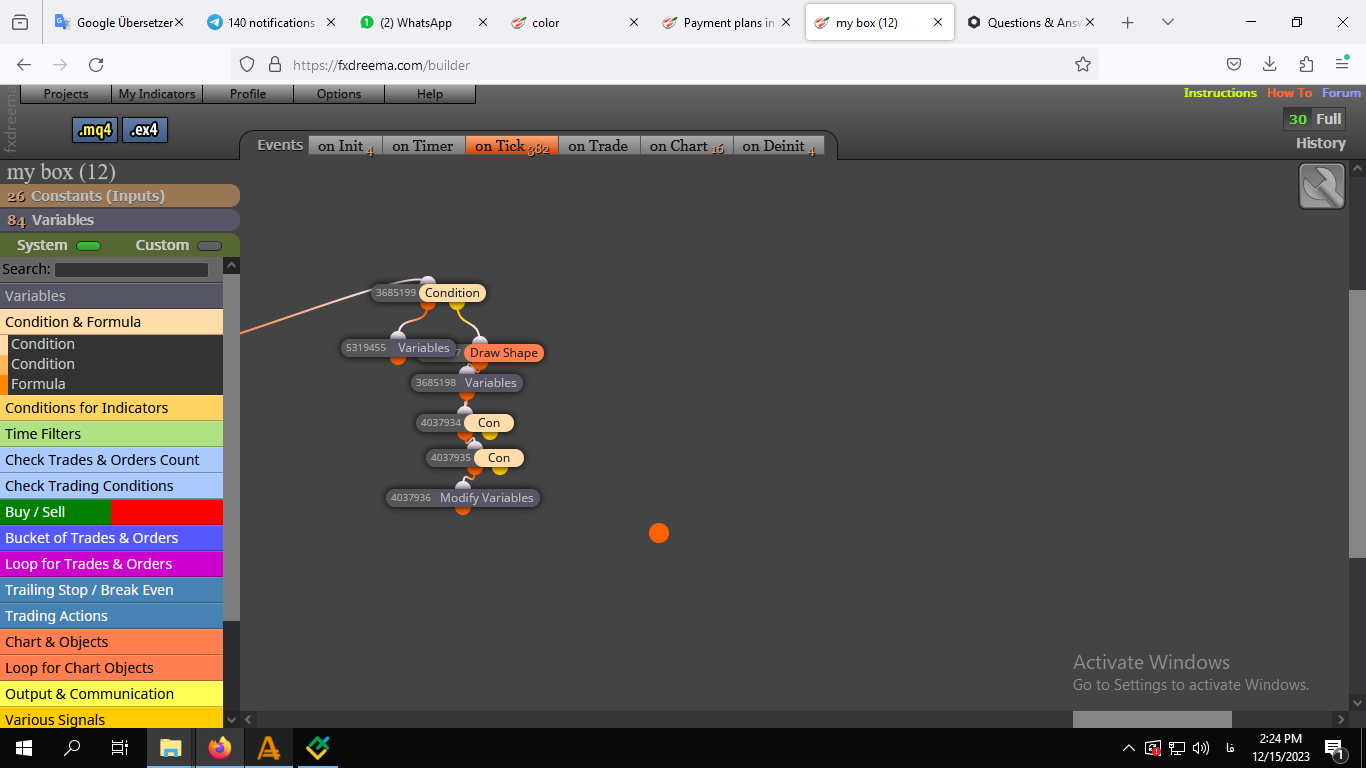Click the canvas vertical scrollbar thumb
Image resolution: width=1366 pixels, height=768 pixels.
pos(1357,424)
